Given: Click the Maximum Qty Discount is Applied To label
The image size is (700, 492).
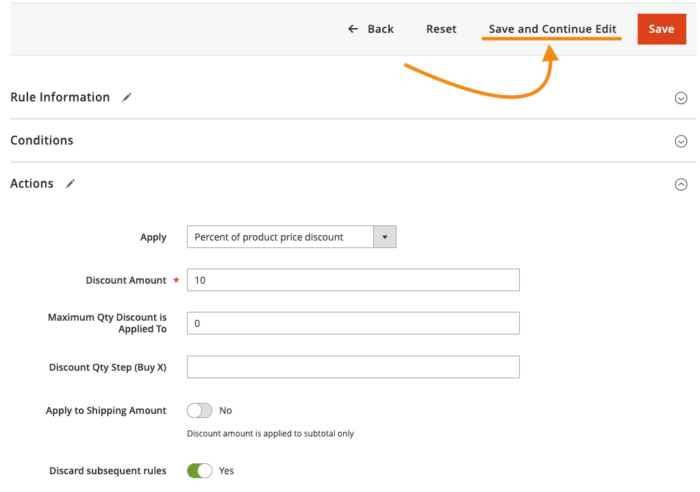Looking at the screenshot, I should 107,323.
